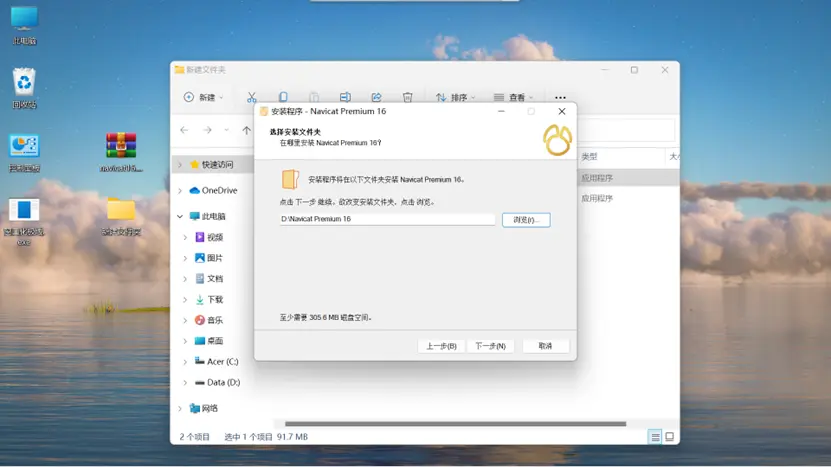This screenshot has width=831, height=467.
Task: Expand the OneDrive tree node
Action: click(180, 190)
